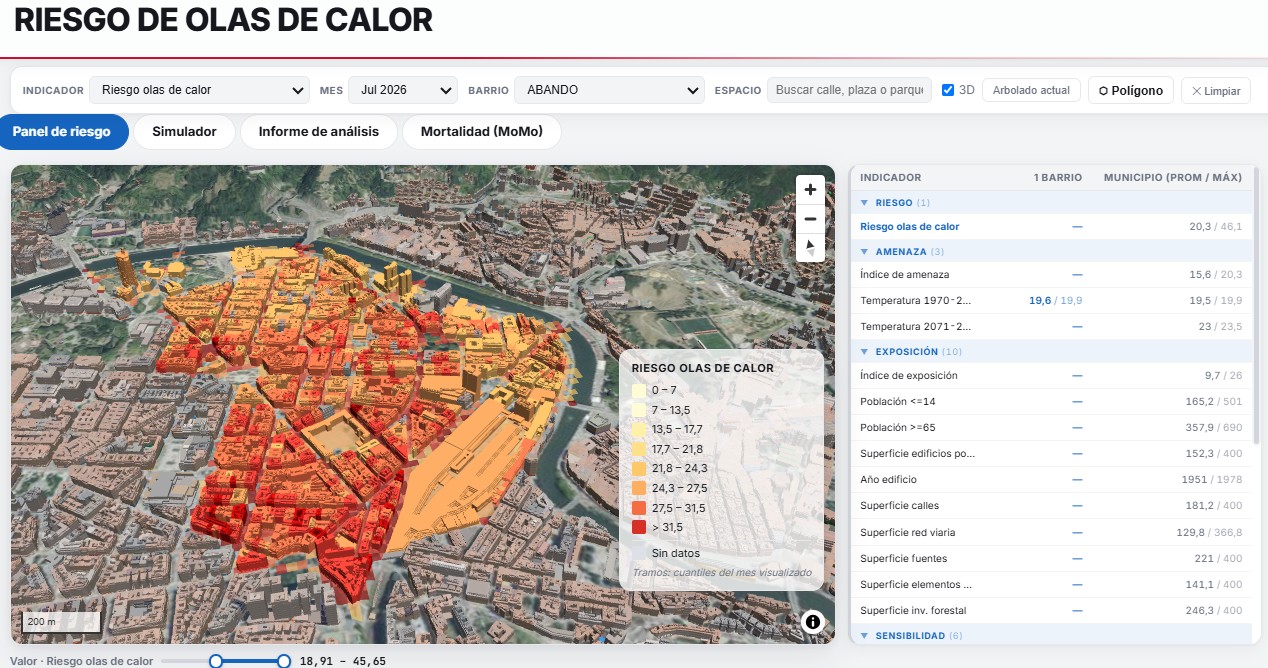This screenshot has width=1268, height=668.
Task: Click the 27,5 – 31,5 legend swatch
Action: (638, 508)
